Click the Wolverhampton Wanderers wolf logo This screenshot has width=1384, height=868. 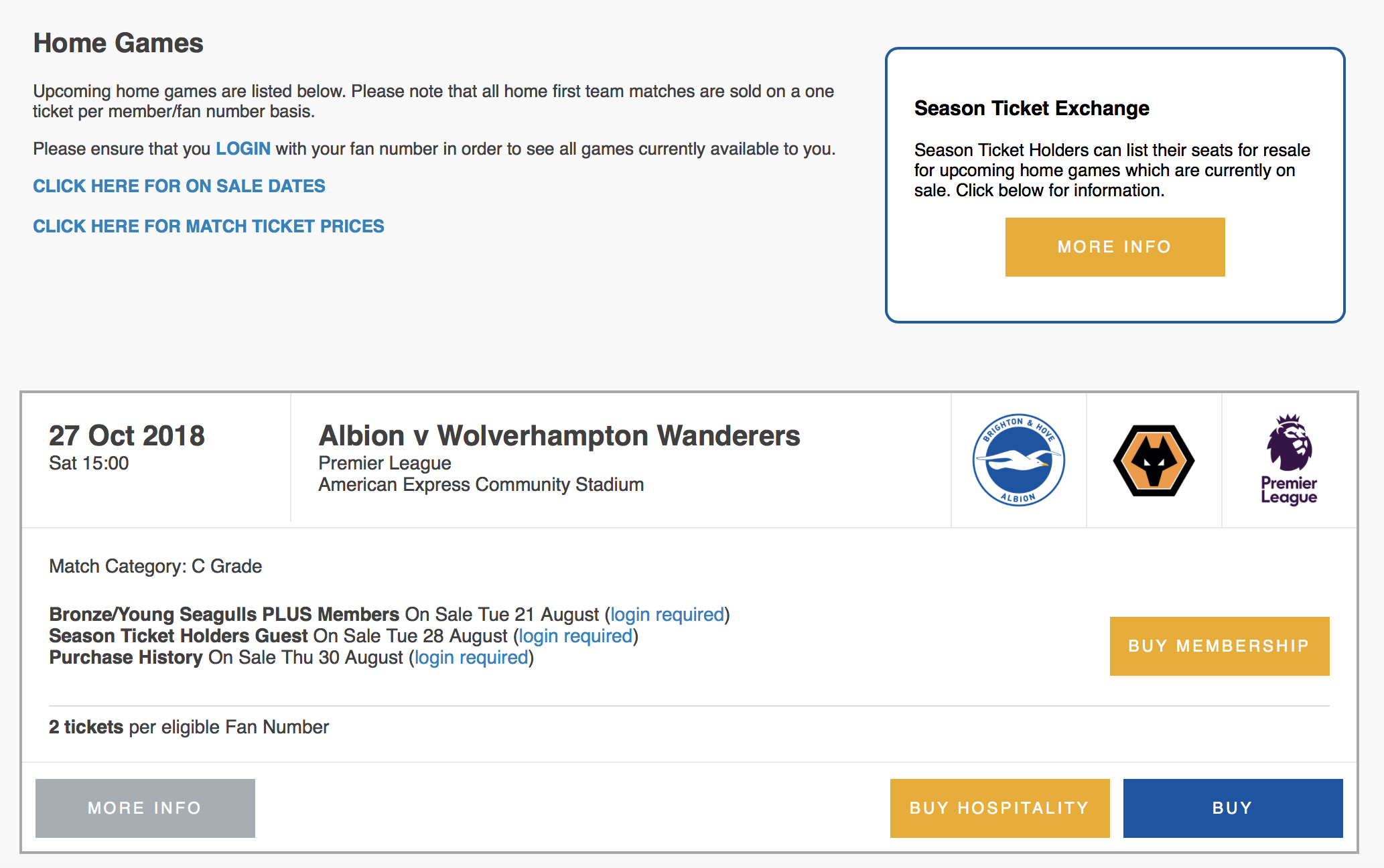tap(1154, 461)
